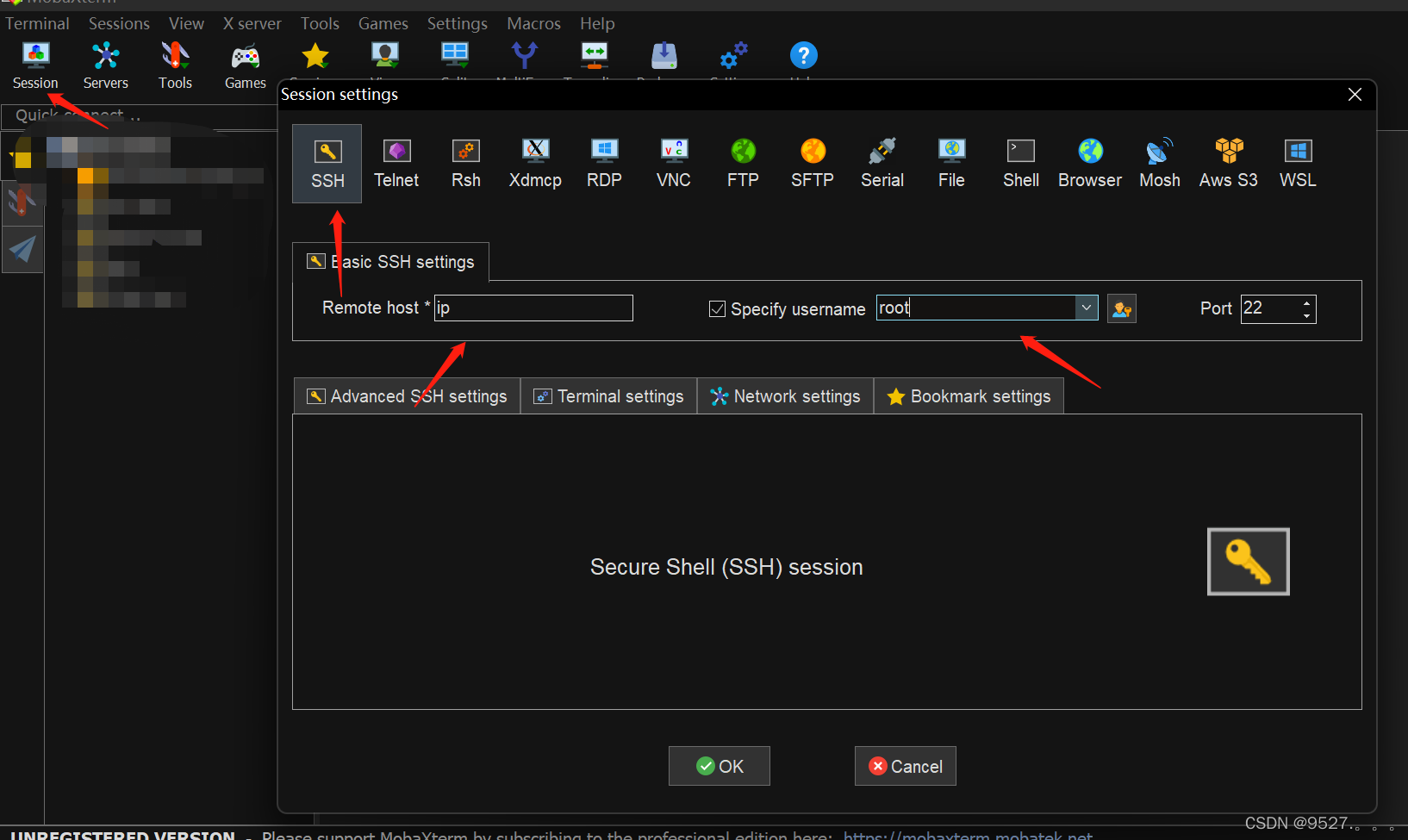
Task: Open the Terminal settings tab
Action: click(608, 396)
